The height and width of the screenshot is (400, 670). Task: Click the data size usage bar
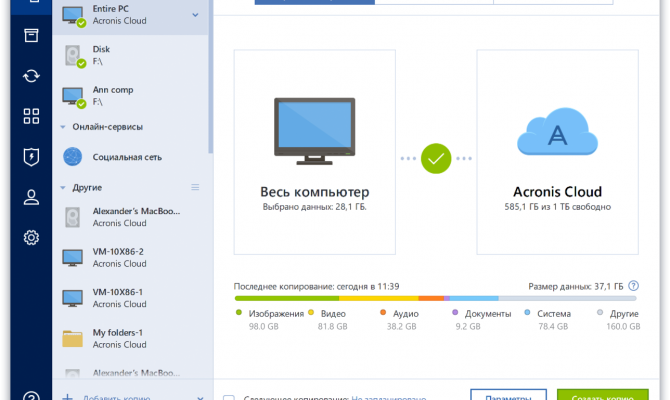[x=435, y=298]
